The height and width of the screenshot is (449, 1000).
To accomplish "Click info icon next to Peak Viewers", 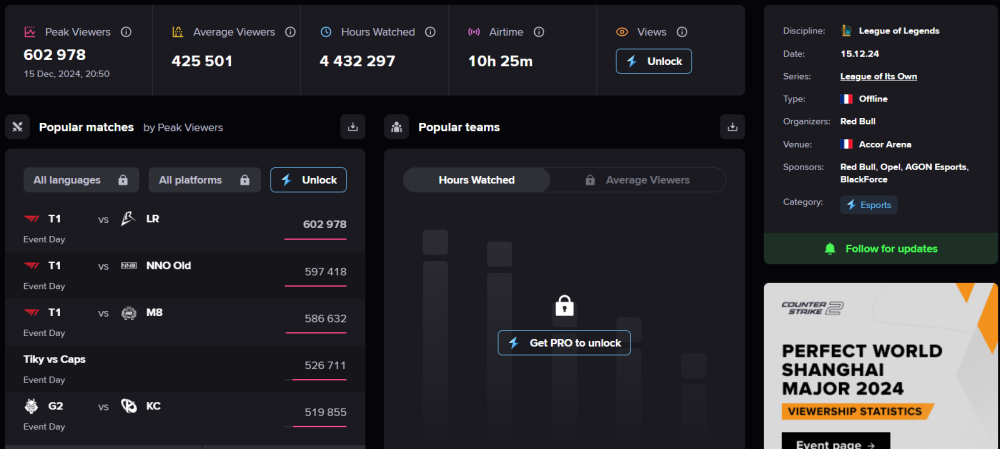I will pyautogui.click(x=126, y=32).
